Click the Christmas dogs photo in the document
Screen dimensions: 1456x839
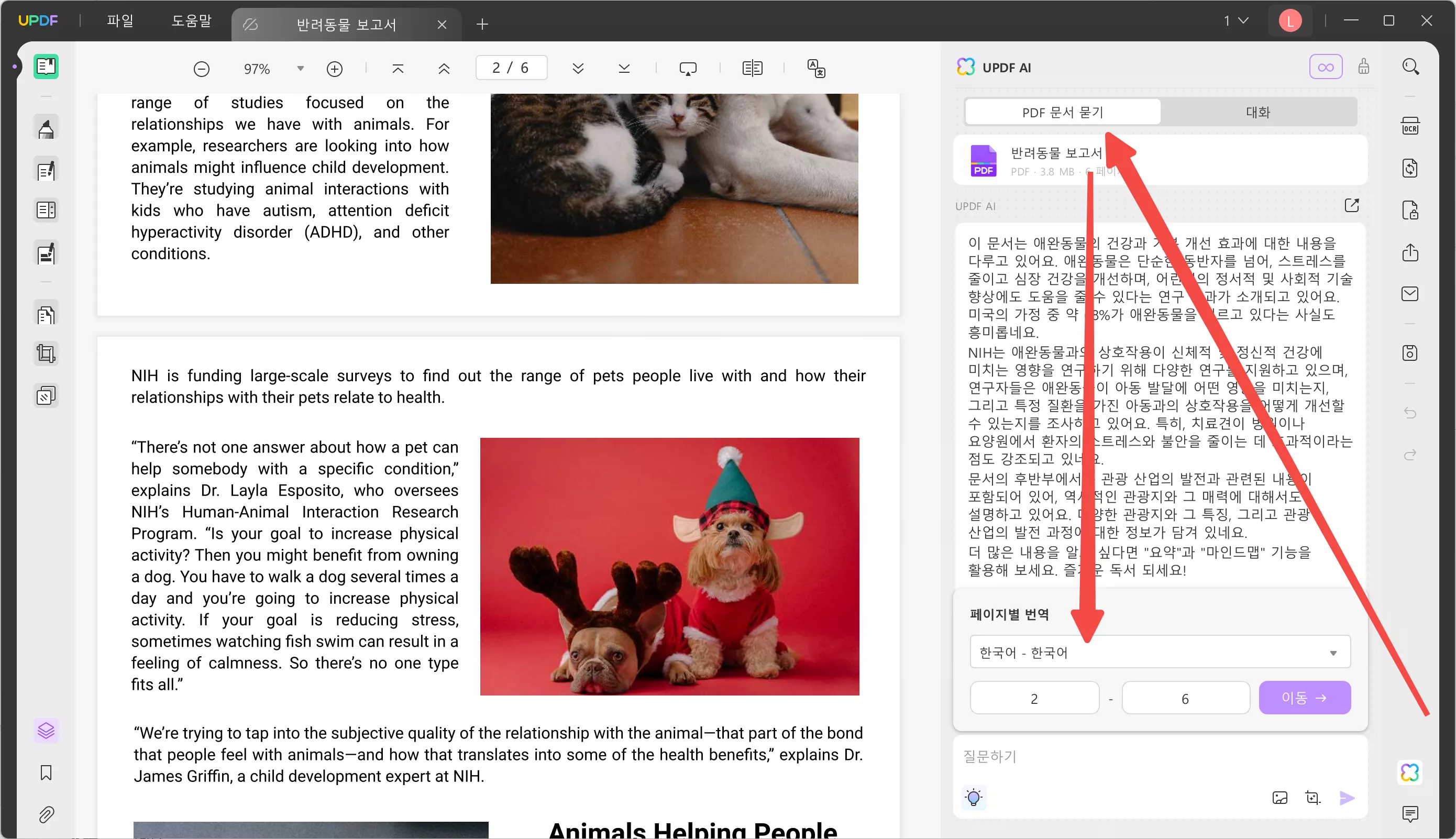point(669,567)
